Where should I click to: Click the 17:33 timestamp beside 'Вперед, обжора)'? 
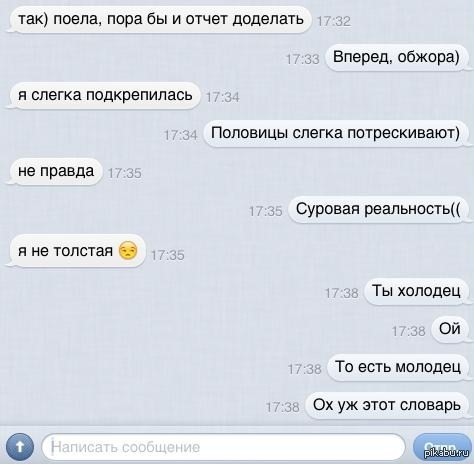point(303,59)
